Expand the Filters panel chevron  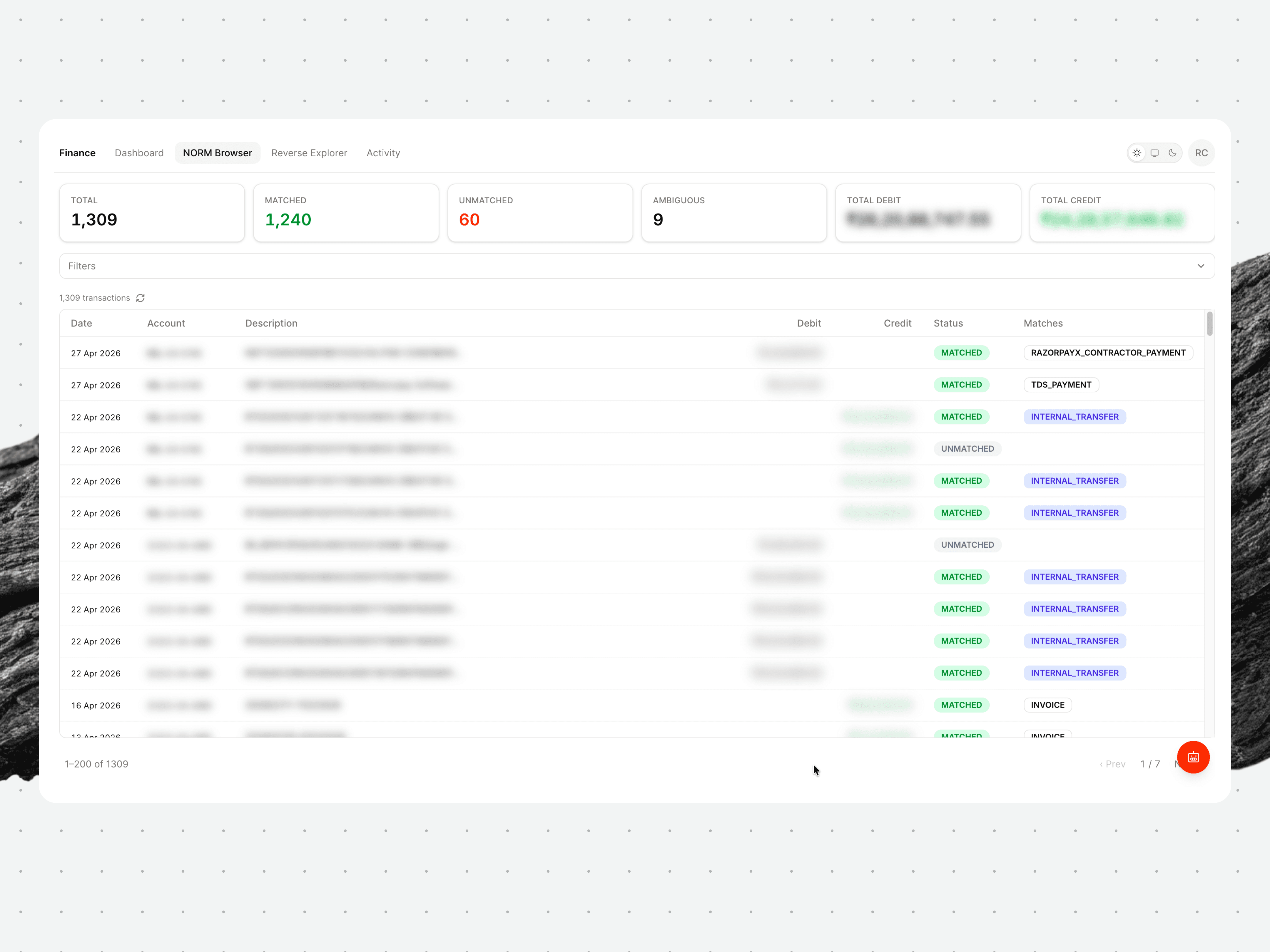pyautogui.click(x=1201, y=266)
